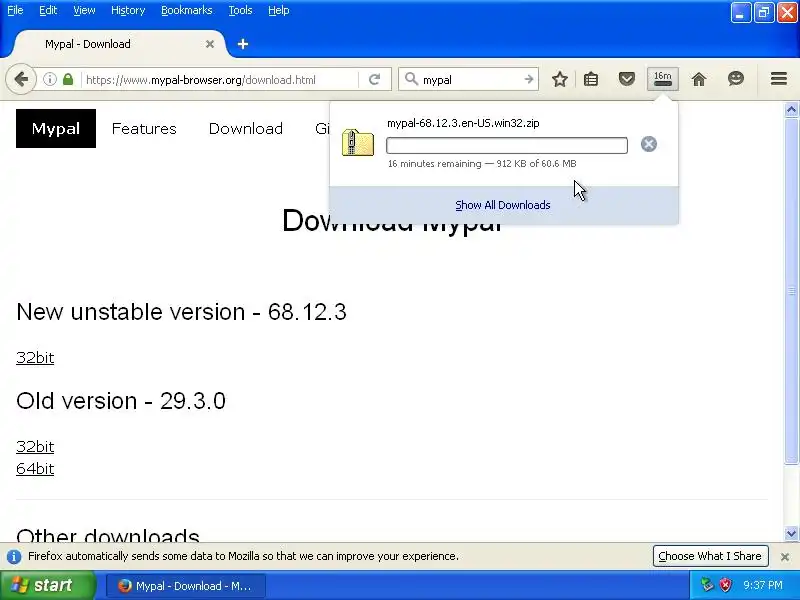Open the File menu
800x600 pixels.
(x=15, y=10)
